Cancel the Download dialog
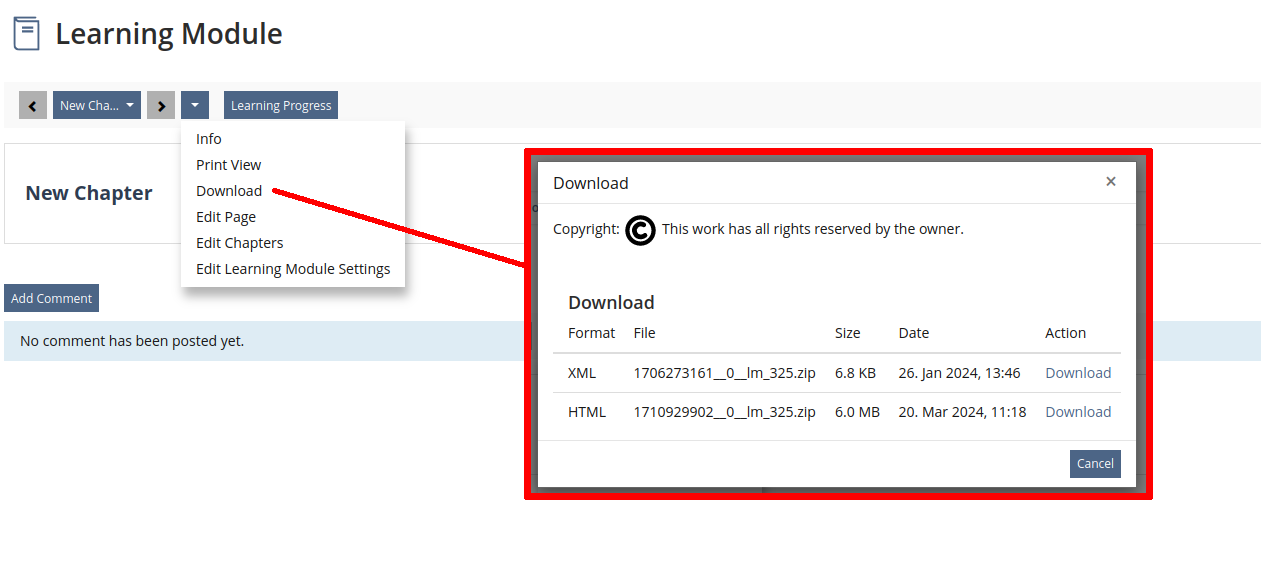The width and height of the screenshot is (1261, 588). tap(1095, 464)
